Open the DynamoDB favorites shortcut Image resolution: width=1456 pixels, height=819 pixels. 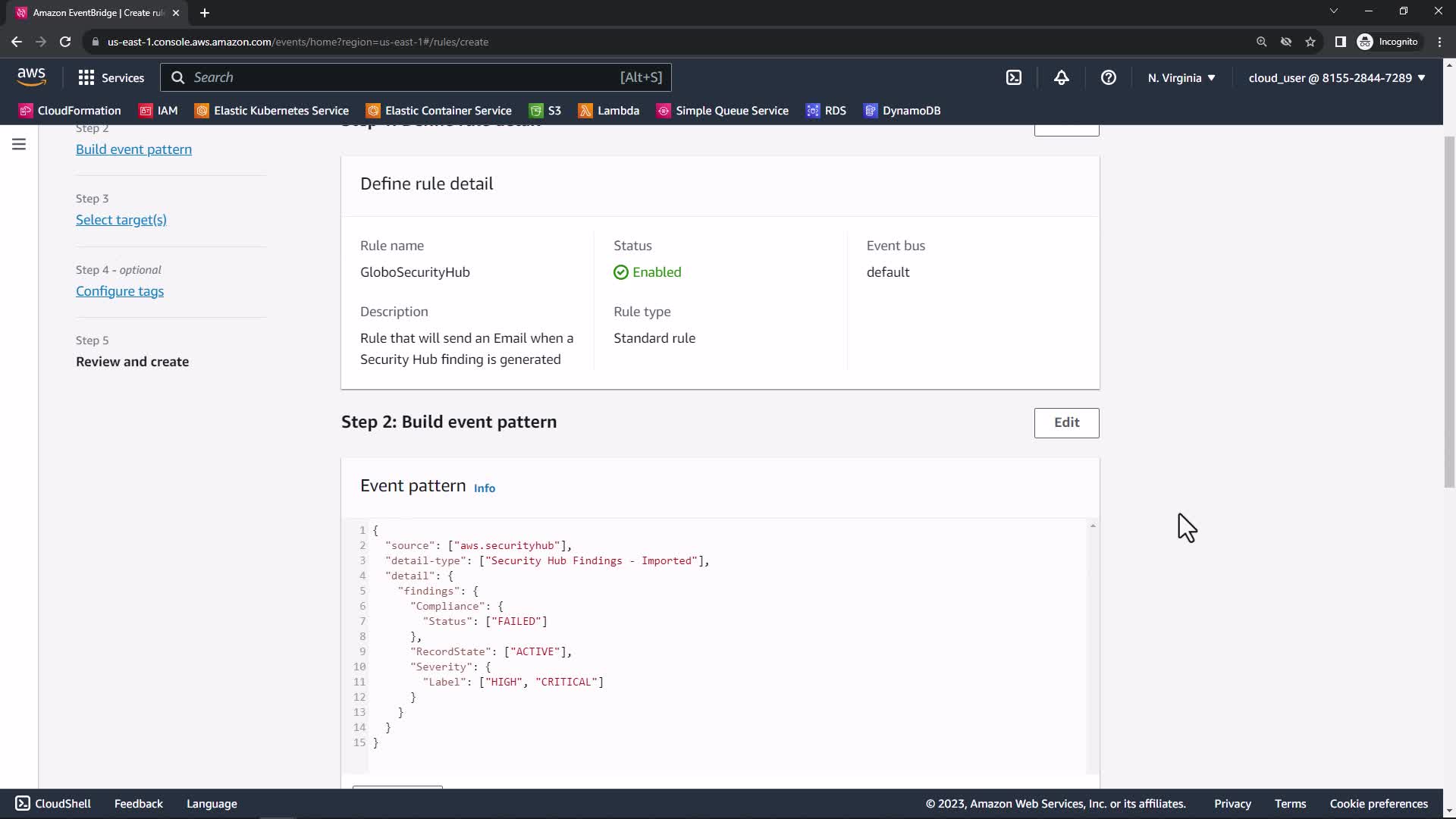[902, 111]
